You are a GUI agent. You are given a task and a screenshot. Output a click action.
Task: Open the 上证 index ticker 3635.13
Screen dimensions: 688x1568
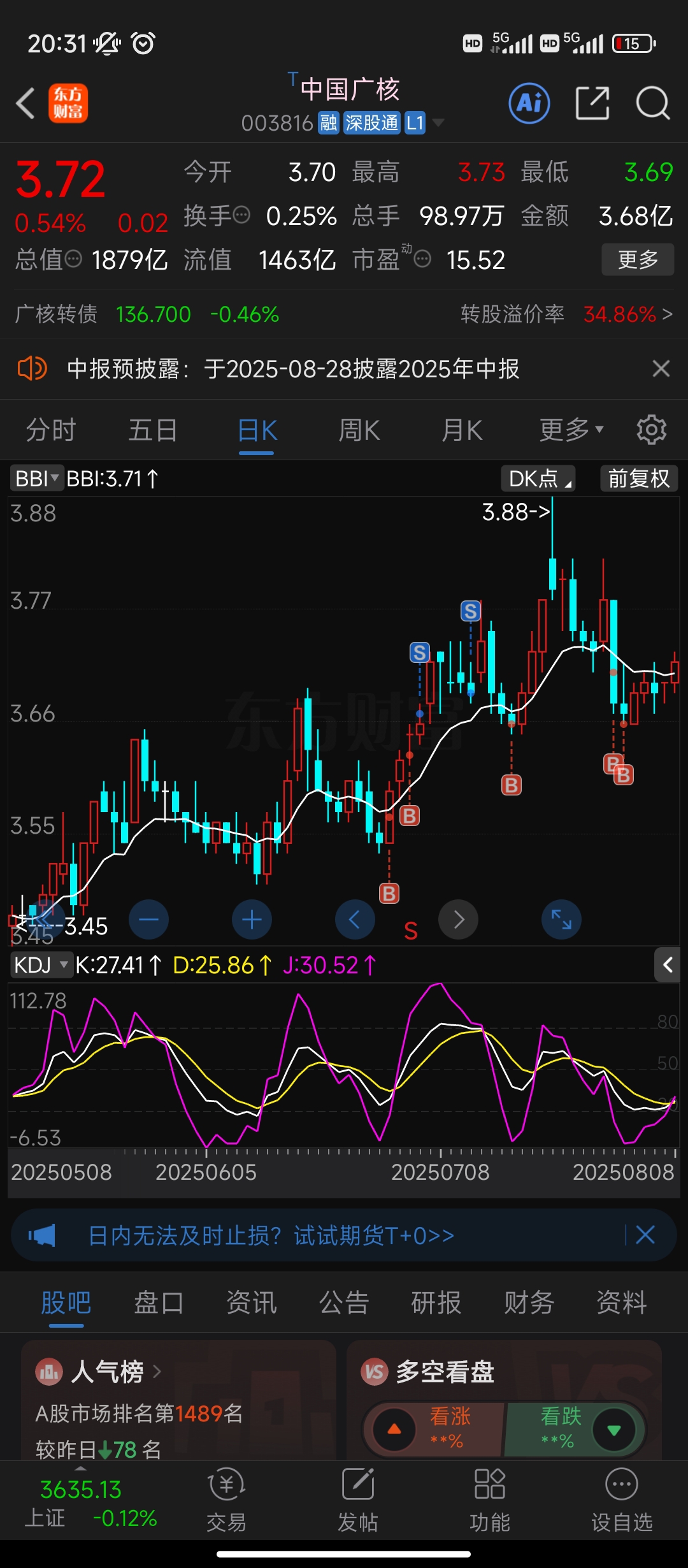[90, 1502]
